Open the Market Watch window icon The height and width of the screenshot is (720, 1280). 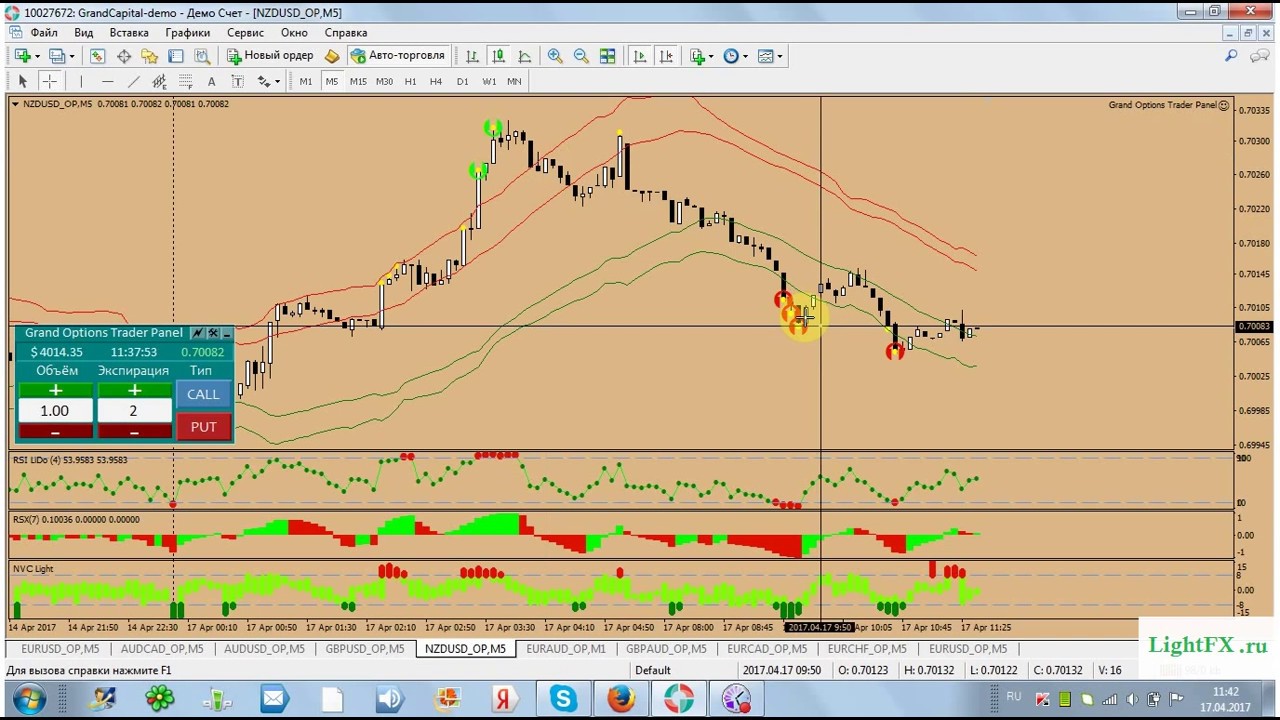coord(97,56)
